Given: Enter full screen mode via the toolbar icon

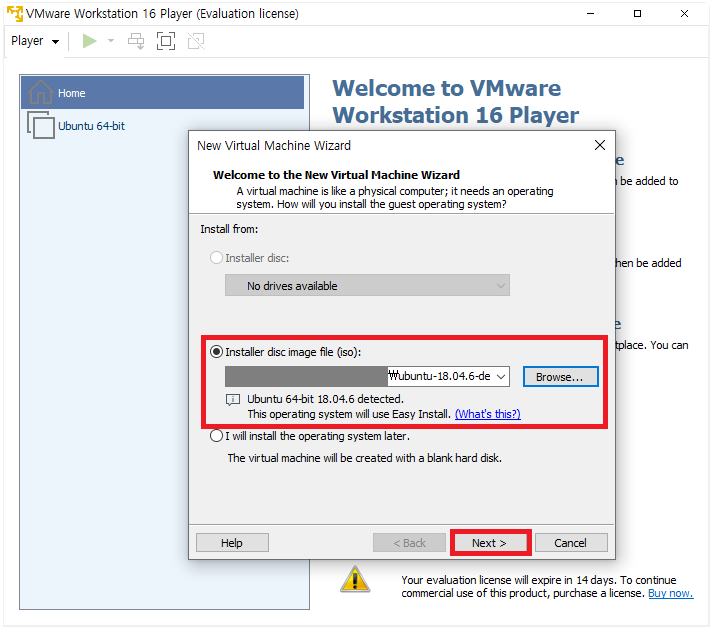Looking at the screenshot, I should [166, 41].
